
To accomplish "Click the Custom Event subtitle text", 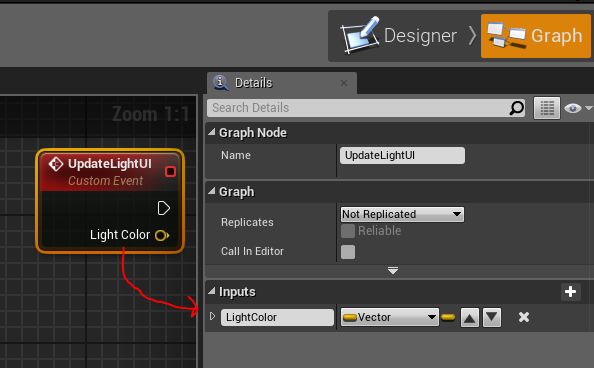I will (x=106, y=181).
